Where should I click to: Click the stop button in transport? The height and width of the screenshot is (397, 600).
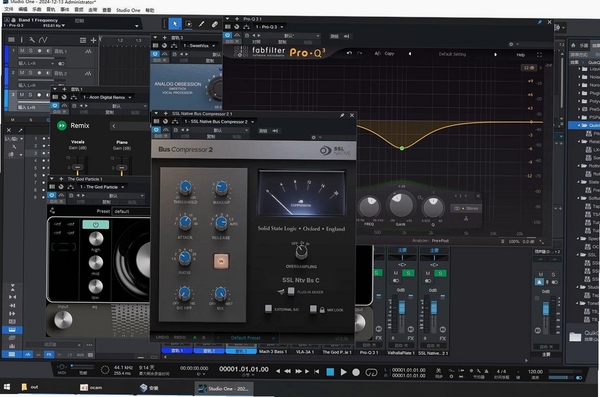tap(330, 372)
